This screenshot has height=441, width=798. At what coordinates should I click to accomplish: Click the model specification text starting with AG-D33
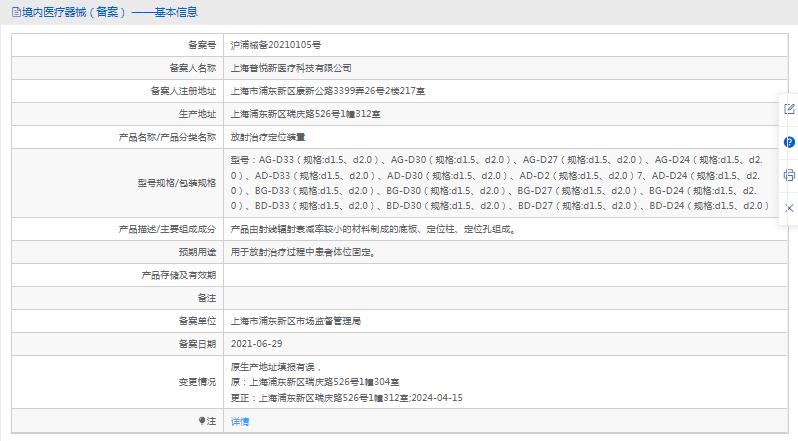(499, 183)
